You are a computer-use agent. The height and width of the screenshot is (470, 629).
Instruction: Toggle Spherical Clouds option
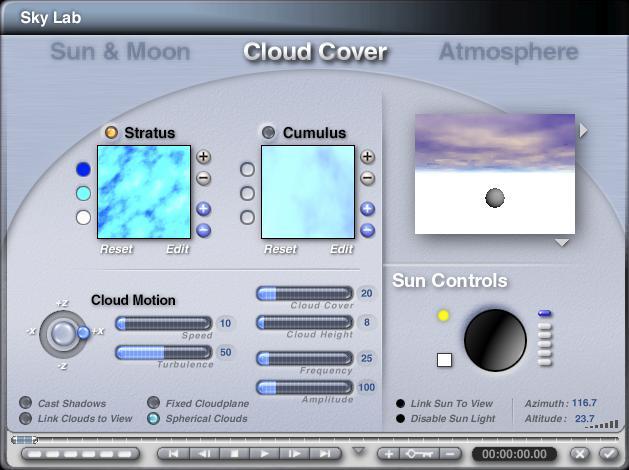click(x=153, y=418)
